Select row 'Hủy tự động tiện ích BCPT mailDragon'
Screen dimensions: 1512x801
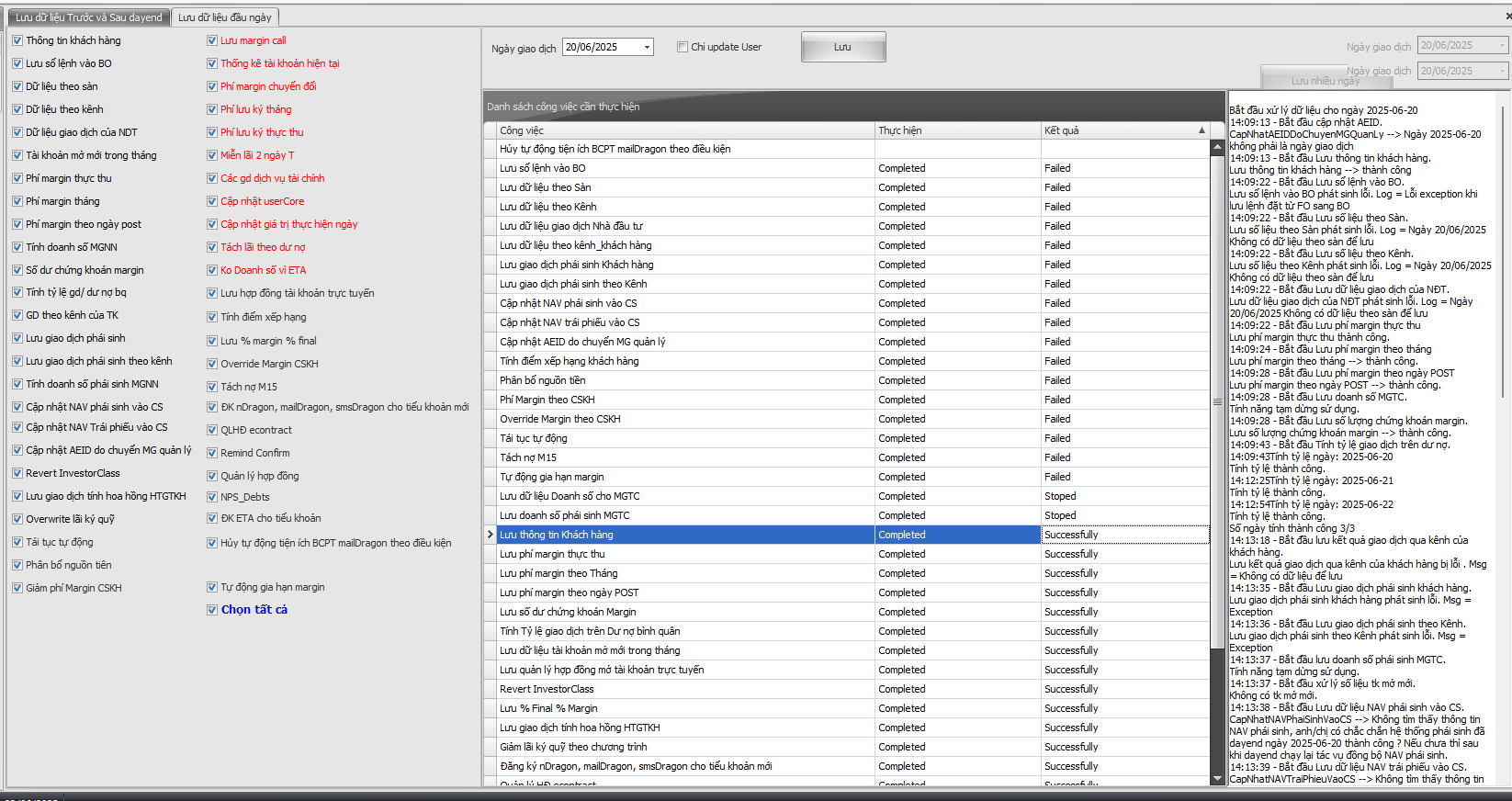click(846, 149)
